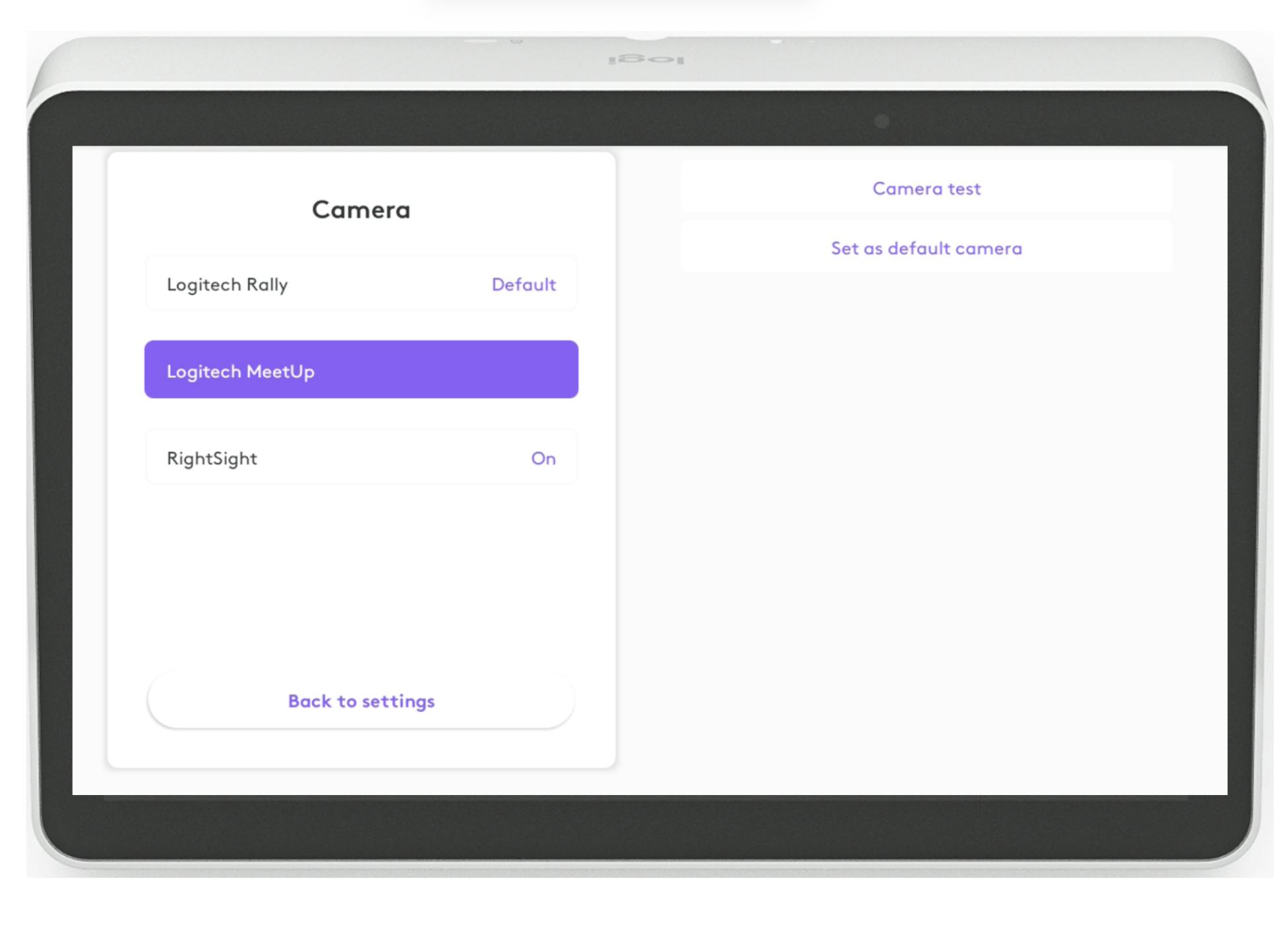Go Back to settings
The image size is (1288, 926).
[361, 700]
